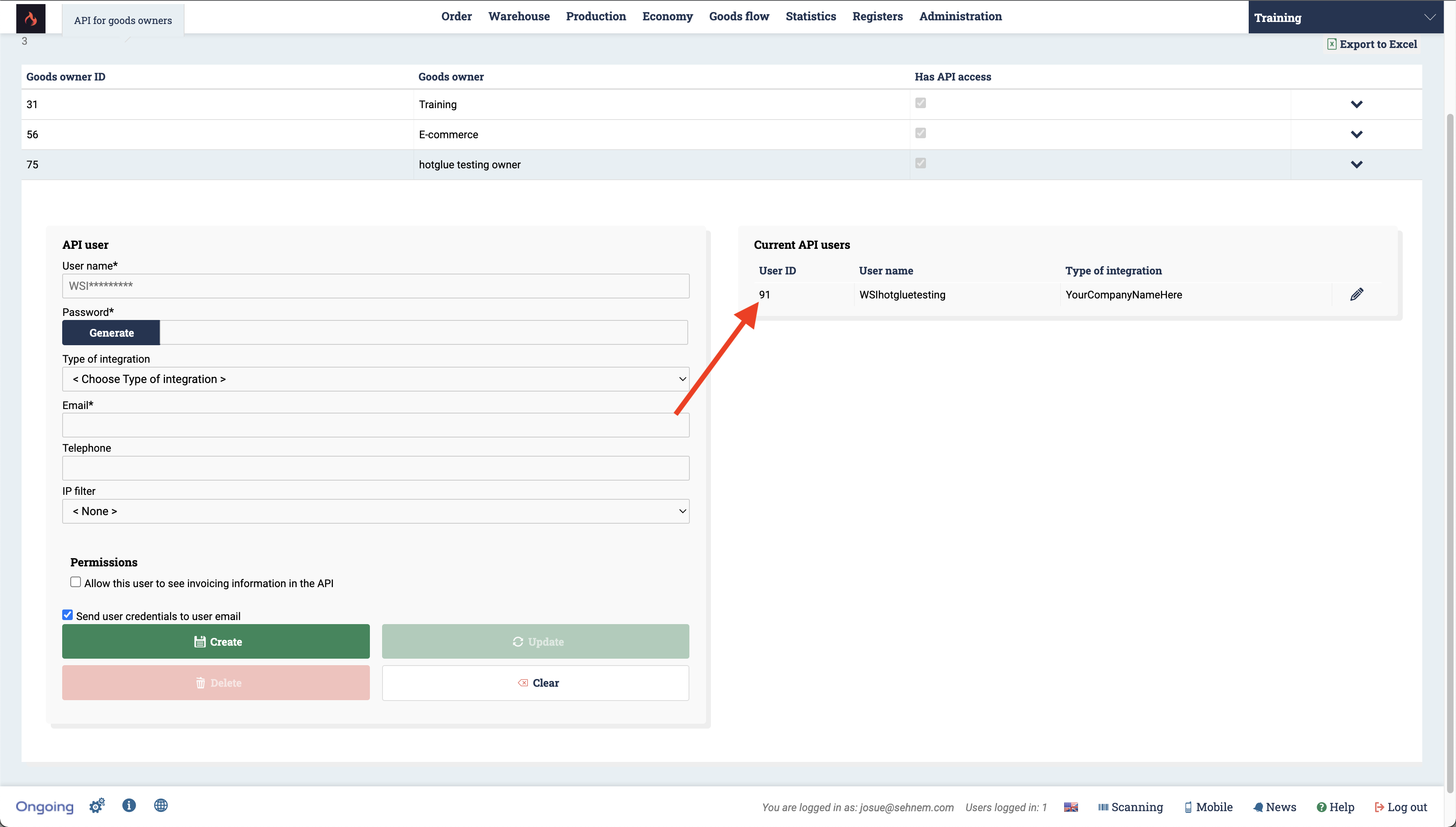Click the green Create button
The width and height of the screenshot is (1456, 827).
point(216,642)
